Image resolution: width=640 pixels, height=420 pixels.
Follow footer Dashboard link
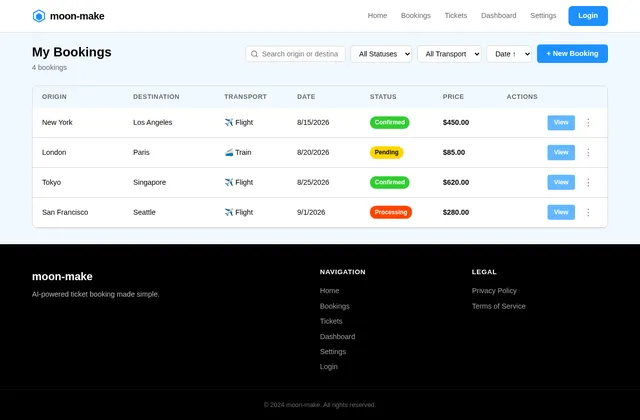coord(337,337)
